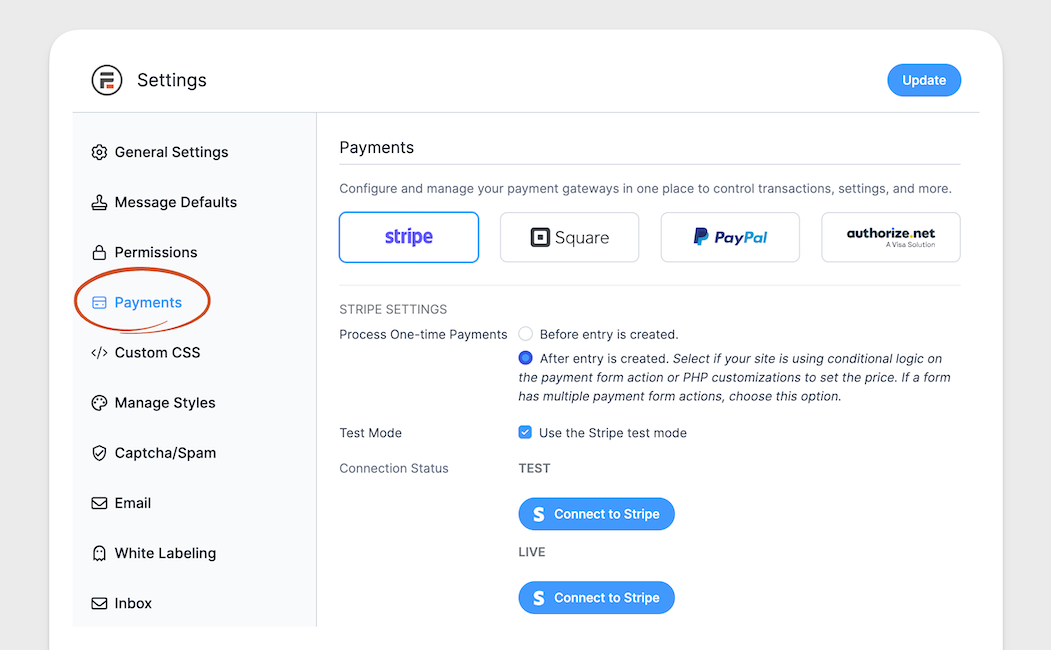This screenshot has width=1051, height=650.
Task: Switch to the PayPal gateway tab
Action: pos(730,237)
